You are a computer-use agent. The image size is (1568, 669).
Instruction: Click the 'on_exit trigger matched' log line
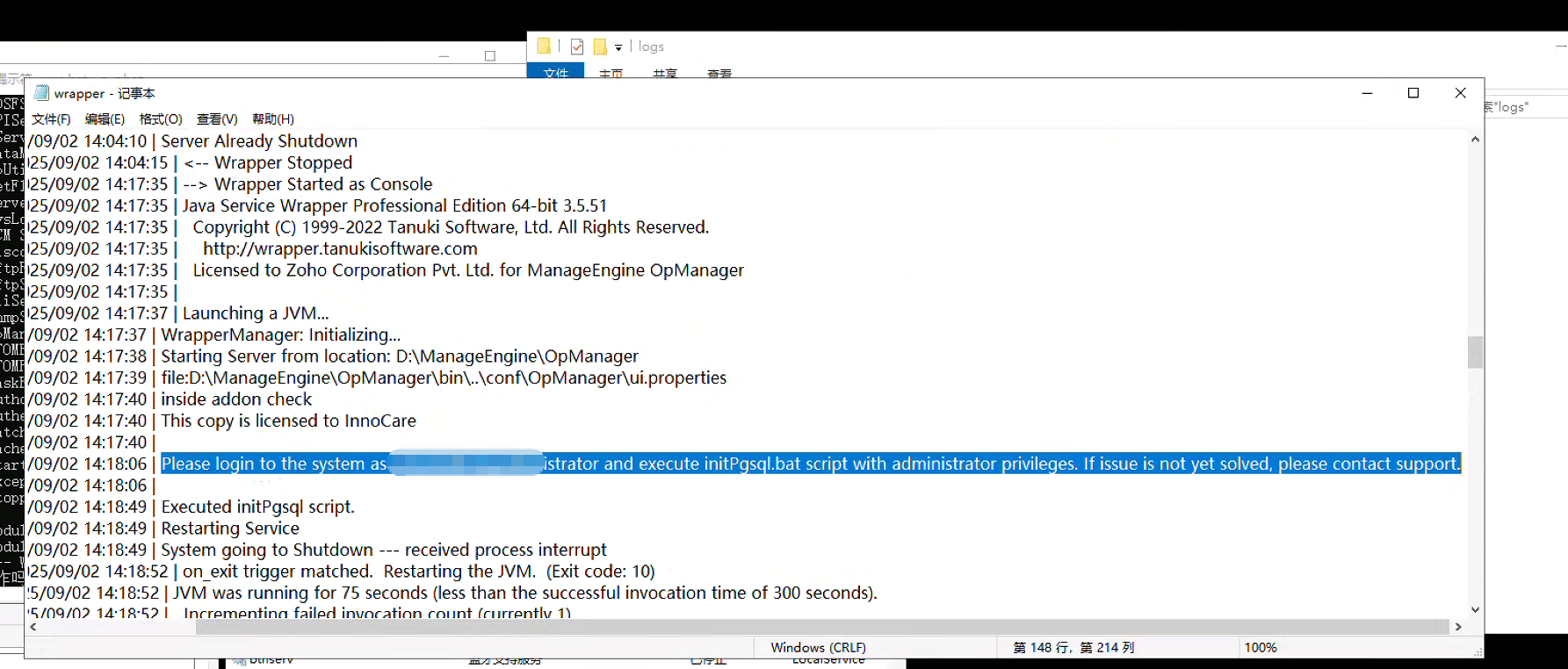pos(419,572)
